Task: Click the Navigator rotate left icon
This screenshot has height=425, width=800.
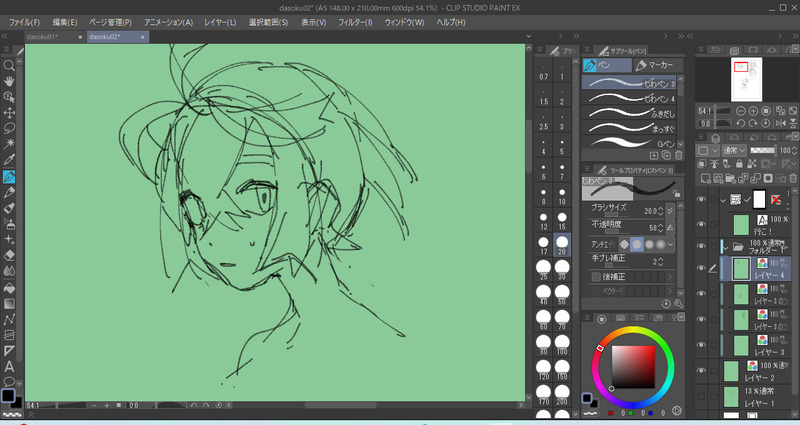Action: pos(741,123)
